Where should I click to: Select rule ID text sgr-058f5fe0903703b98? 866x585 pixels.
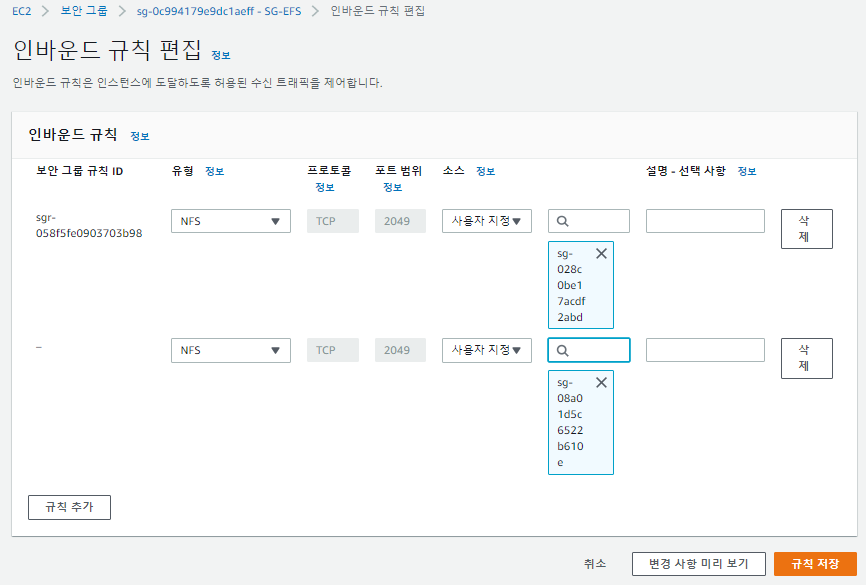click(89, 225)
